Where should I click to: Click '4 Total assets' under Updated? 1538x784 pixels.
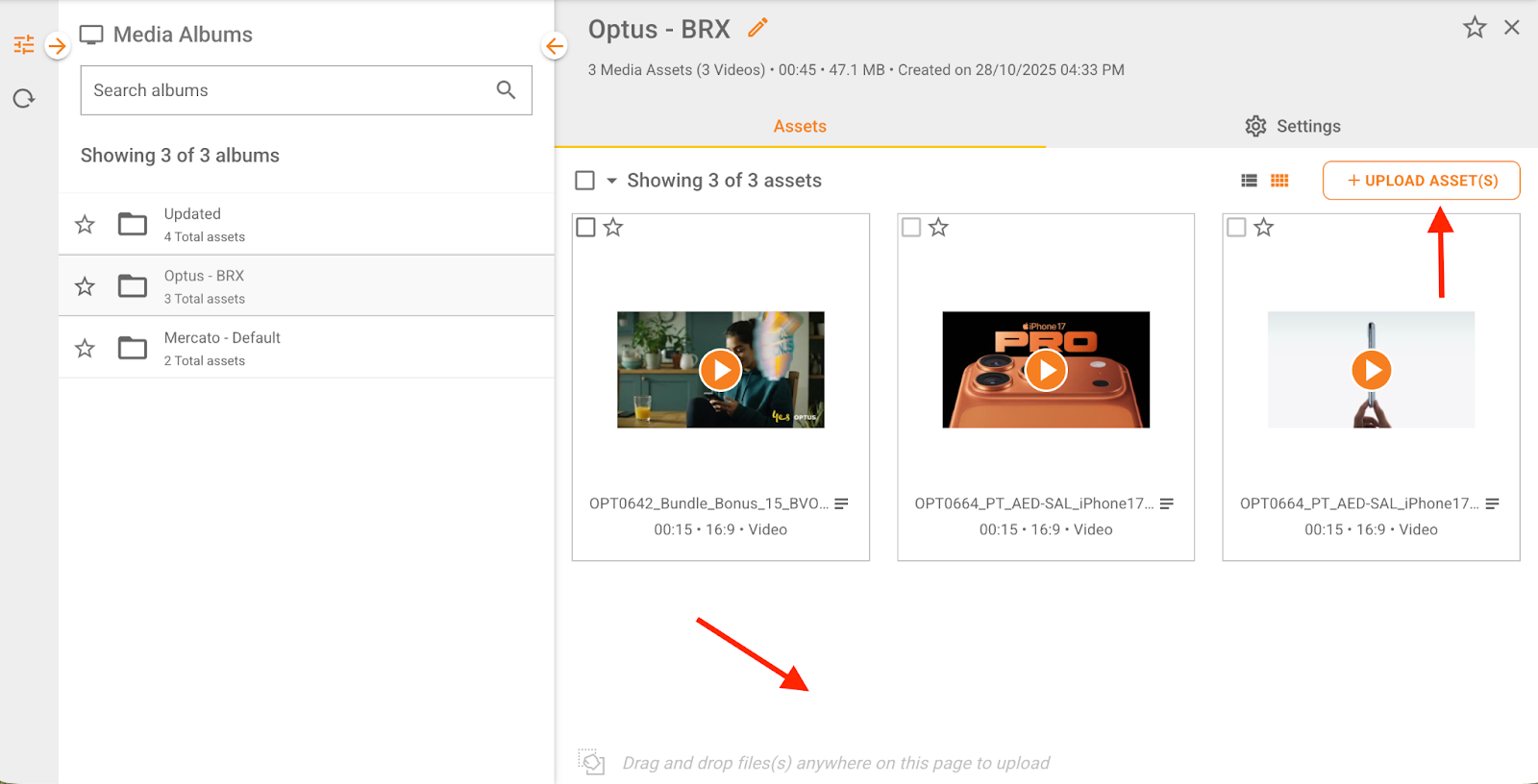click(x=204, y=237)
